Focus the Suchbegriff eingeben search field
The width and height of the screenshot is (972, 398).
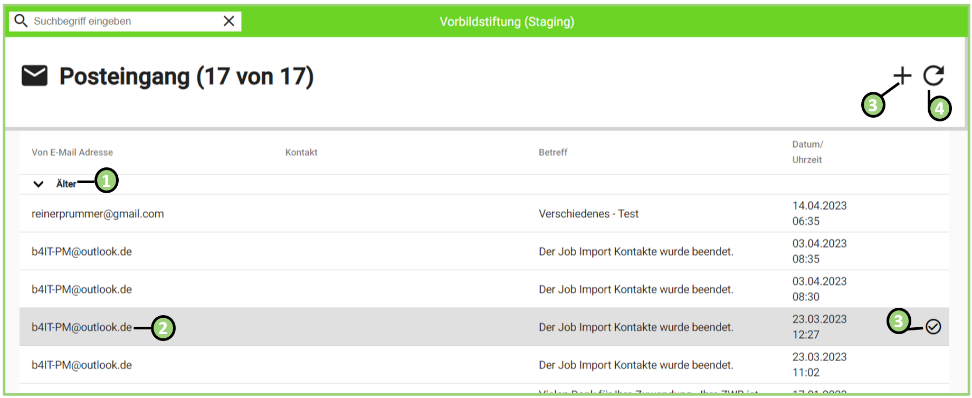click(x=125, y=21)
